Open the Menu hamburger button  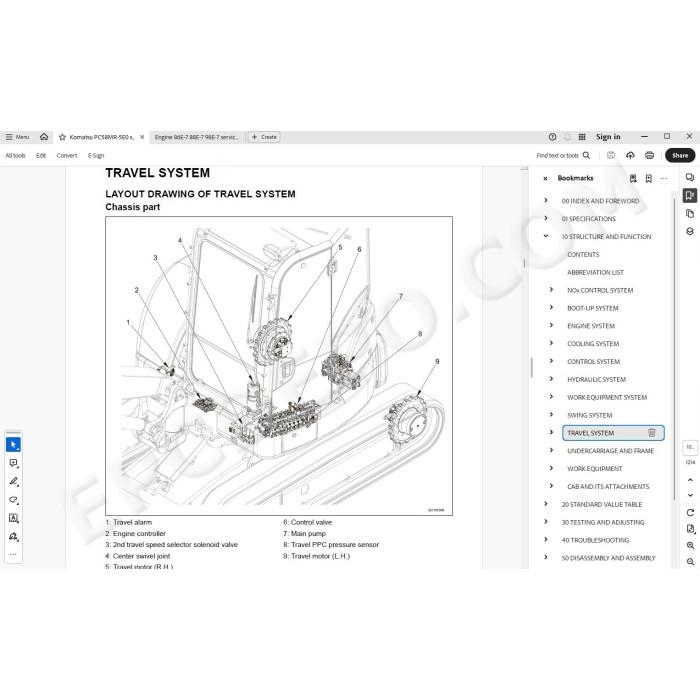click(17, 137)
